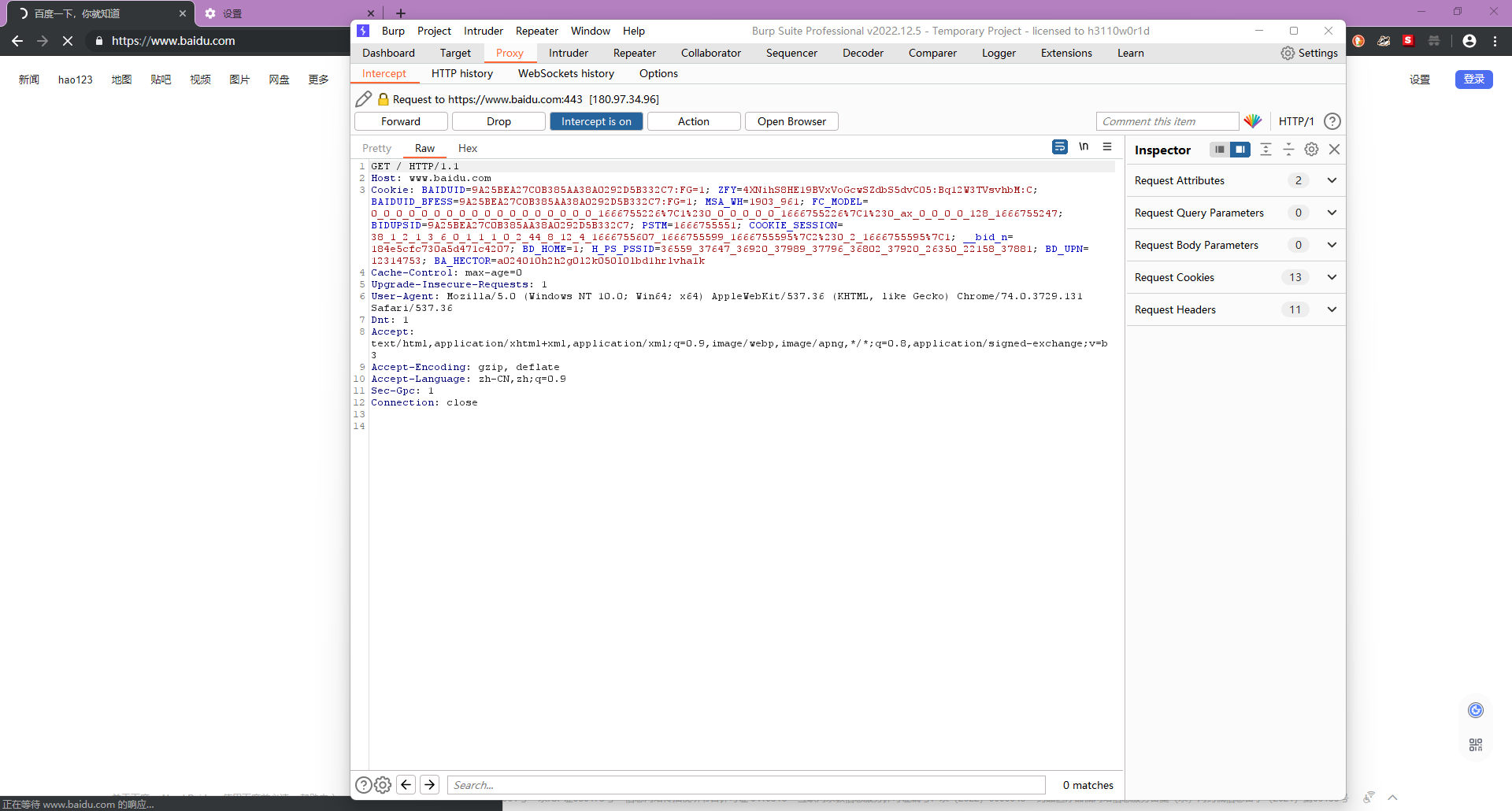This screenshot has height=811, width=1512.
Task: Open new browser tab plus button
Action: point(401,13)
